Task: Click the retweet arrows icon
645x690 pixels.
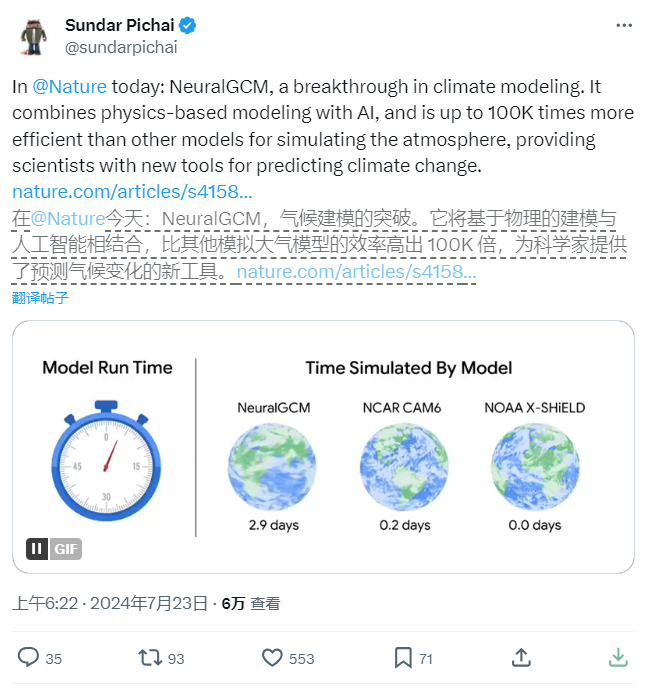Action: [x=150, y=657]
